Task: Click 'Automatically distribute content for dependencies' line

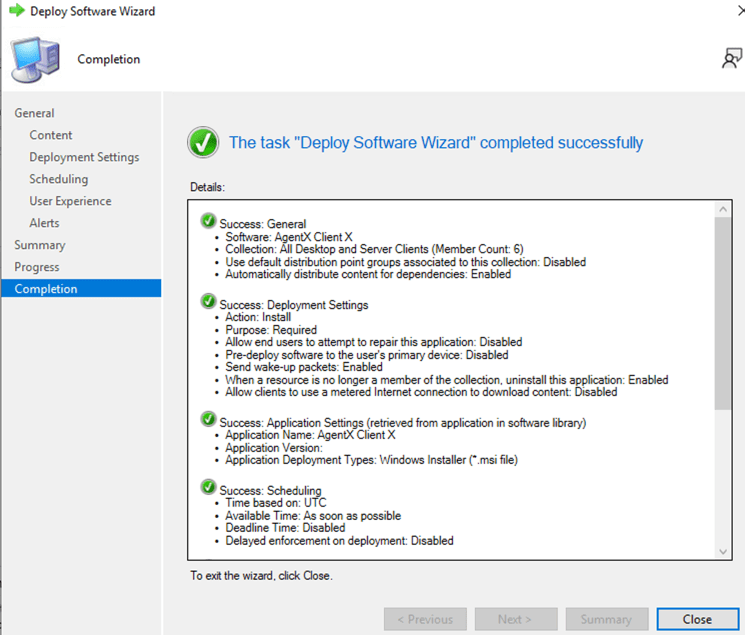Action: click(x=368, y=274)
